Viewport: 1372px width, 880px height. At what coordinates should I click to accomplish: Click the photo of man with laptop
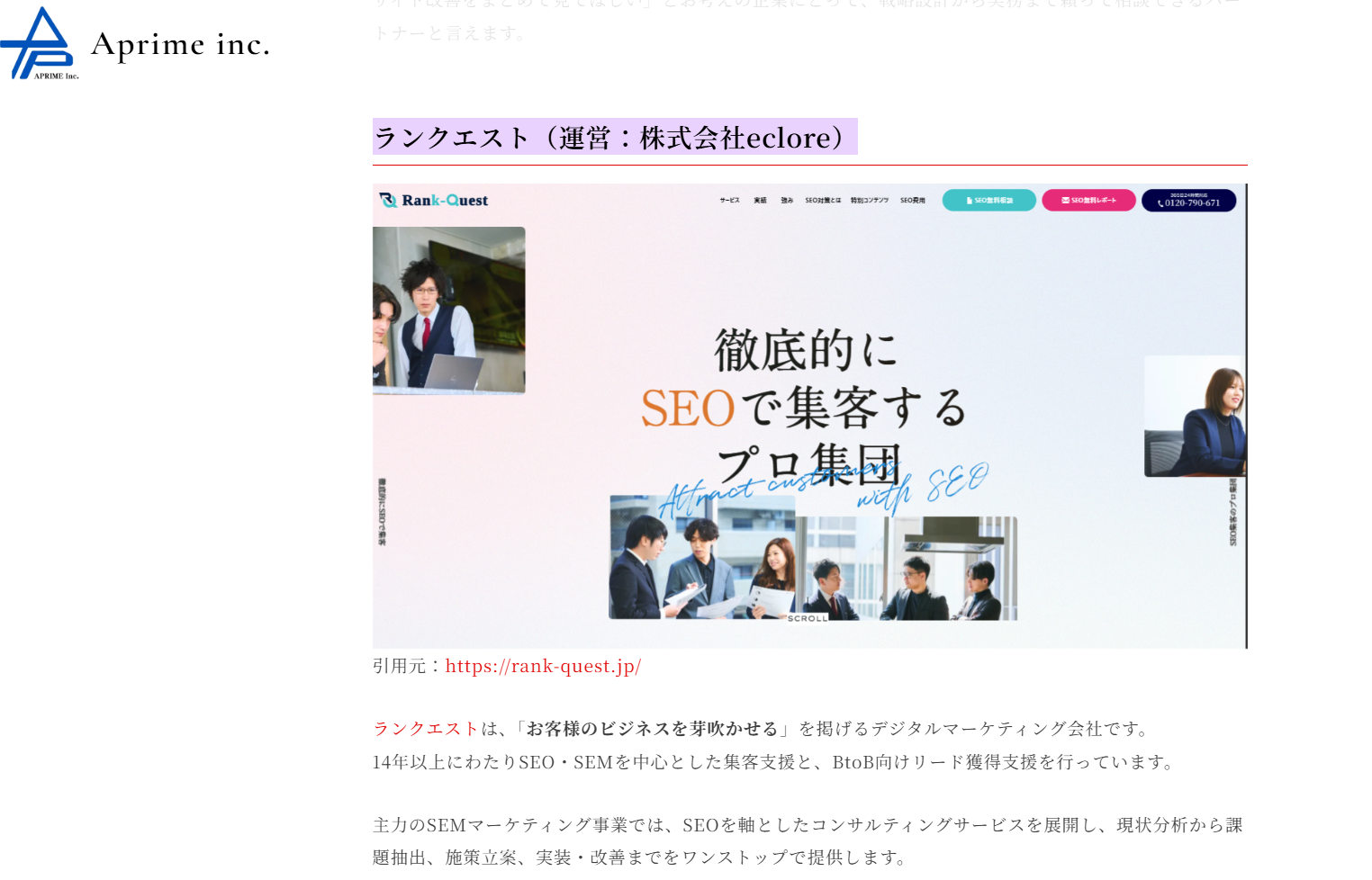pos(448,310)
